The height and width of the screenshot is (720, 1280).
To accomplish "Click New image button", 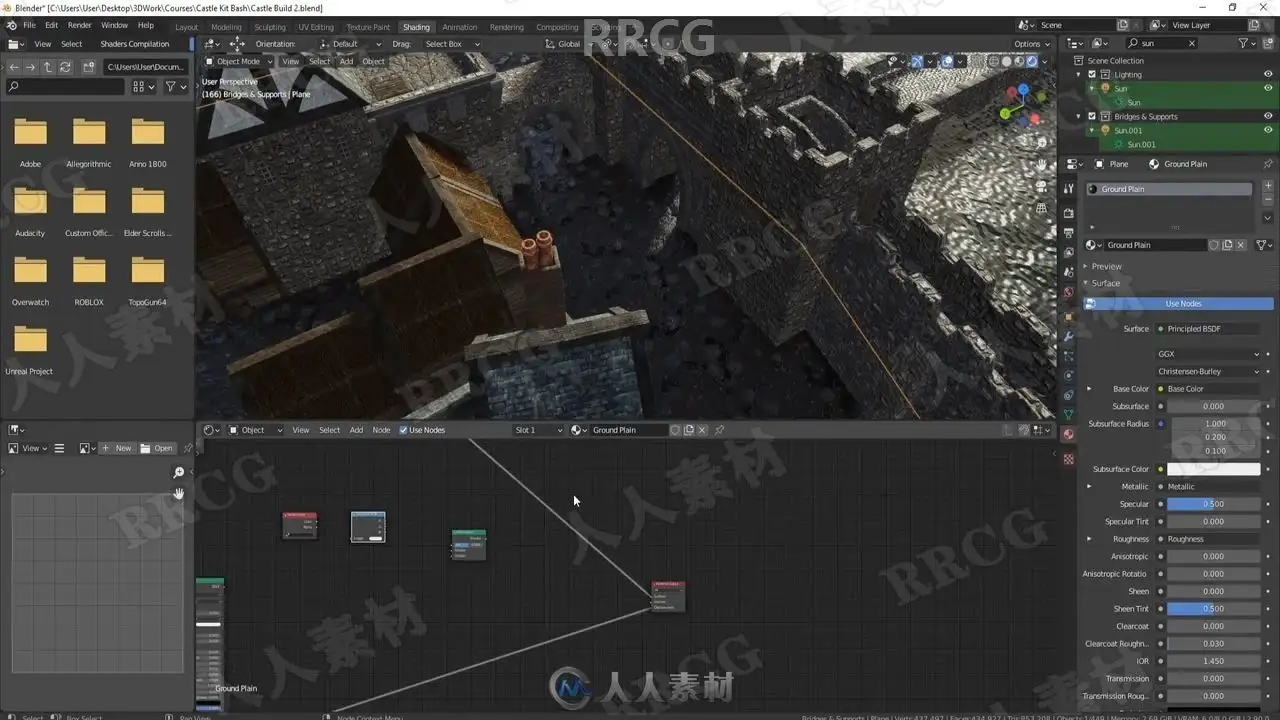I will point(117,448).
